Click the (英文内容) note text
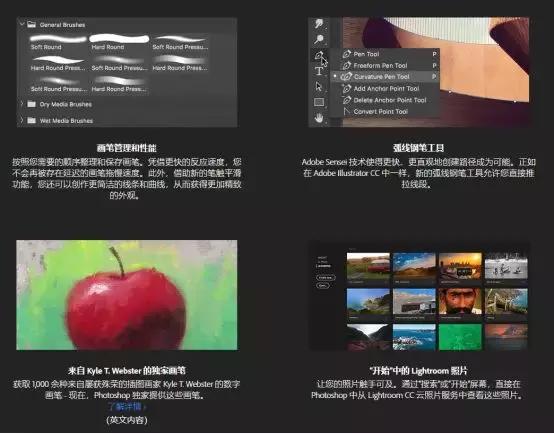Image resolution: width=554 pixels, height=434 pixels. tap(127, 420)
